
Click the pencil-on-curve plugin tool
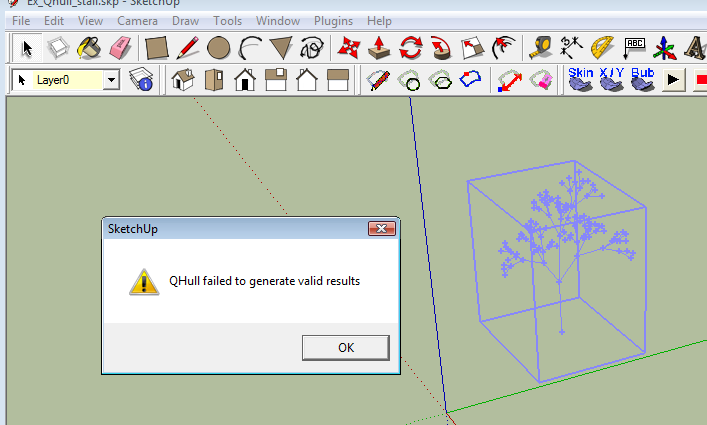tap(378, 80)
